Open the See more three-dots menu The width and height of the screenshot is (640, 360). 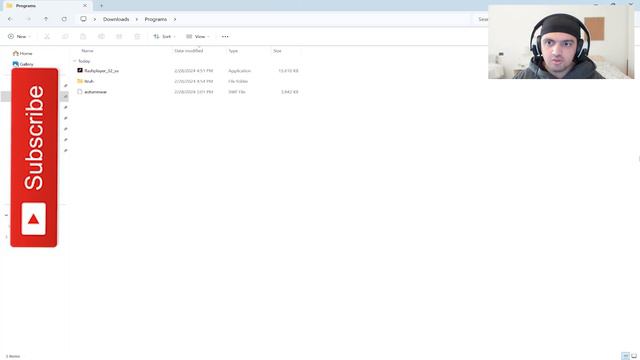coord(225,36)
